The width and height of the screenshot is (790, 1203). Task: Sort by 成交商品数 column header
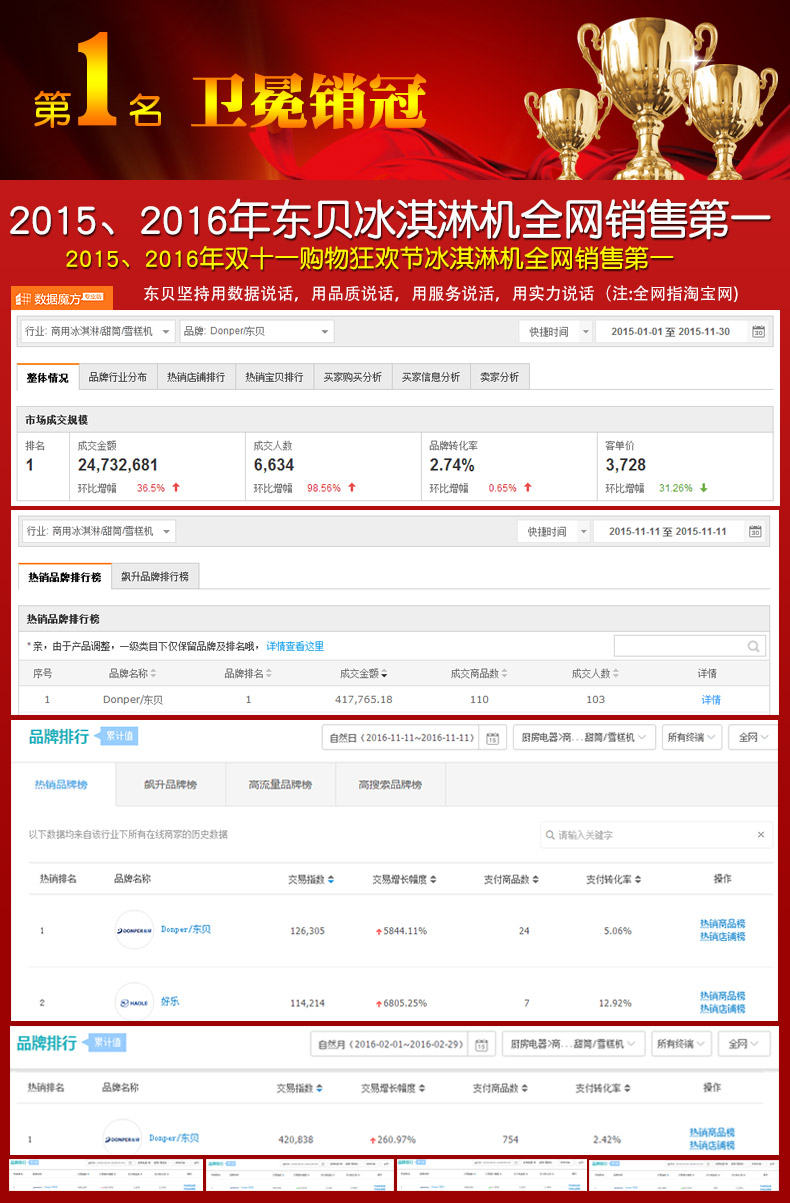tap(479, 674)
